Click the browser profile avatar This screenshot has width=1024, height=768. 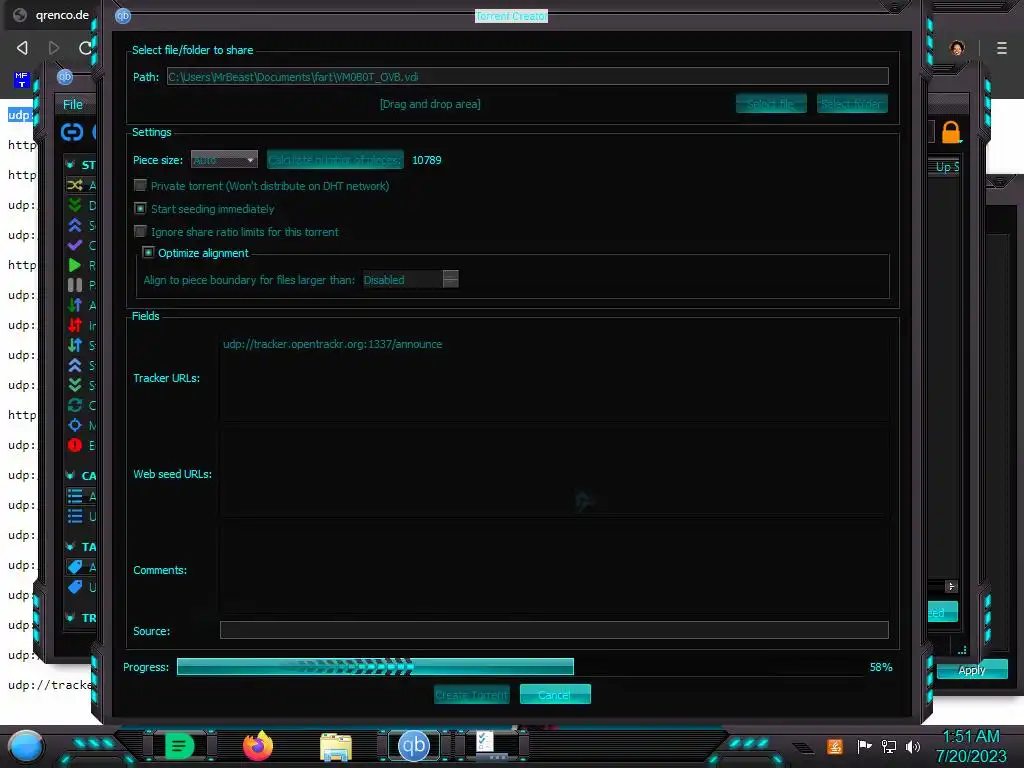pos(957,48)
